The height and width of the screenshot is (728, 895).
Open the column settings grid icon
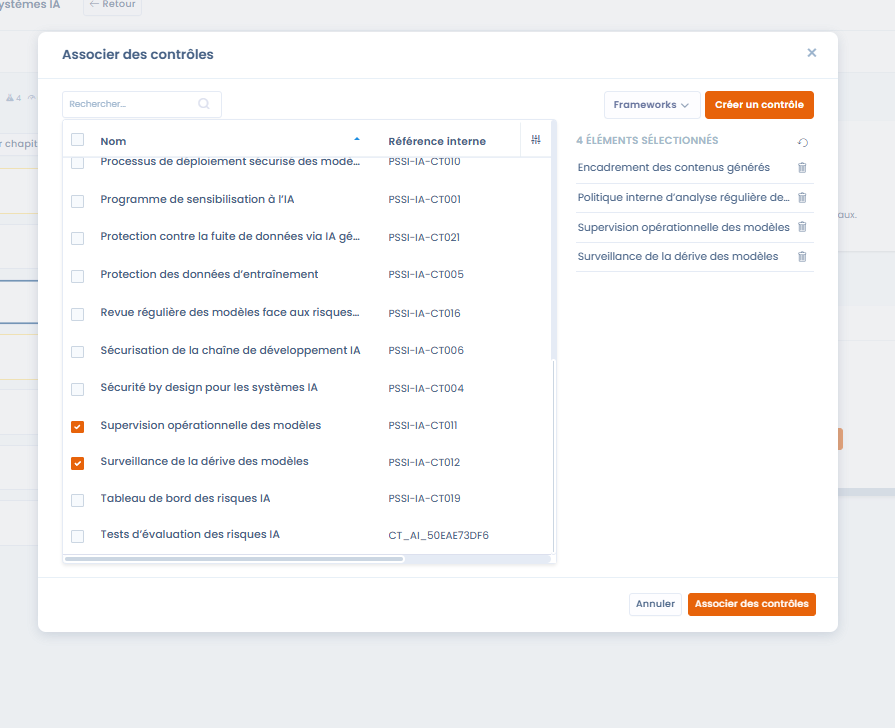pyautogui.click(x=536, y=140)
